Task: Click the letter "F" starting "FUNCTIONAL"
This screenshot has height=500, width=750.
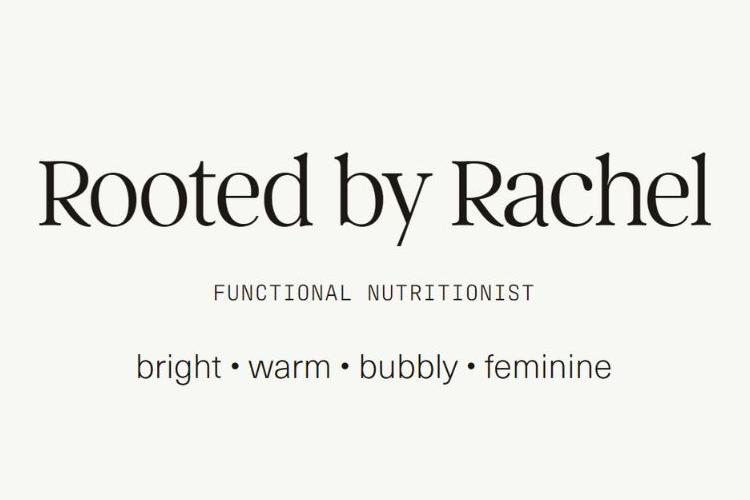Action: coord(219,293)
